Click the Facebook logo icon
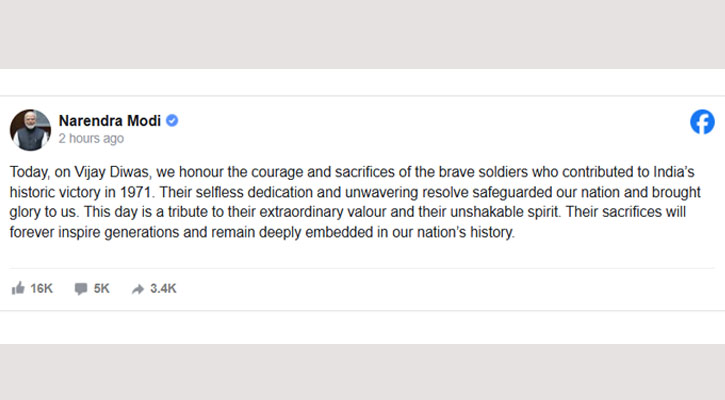This screenshot has height=400, width=725. tap(702, 122)
